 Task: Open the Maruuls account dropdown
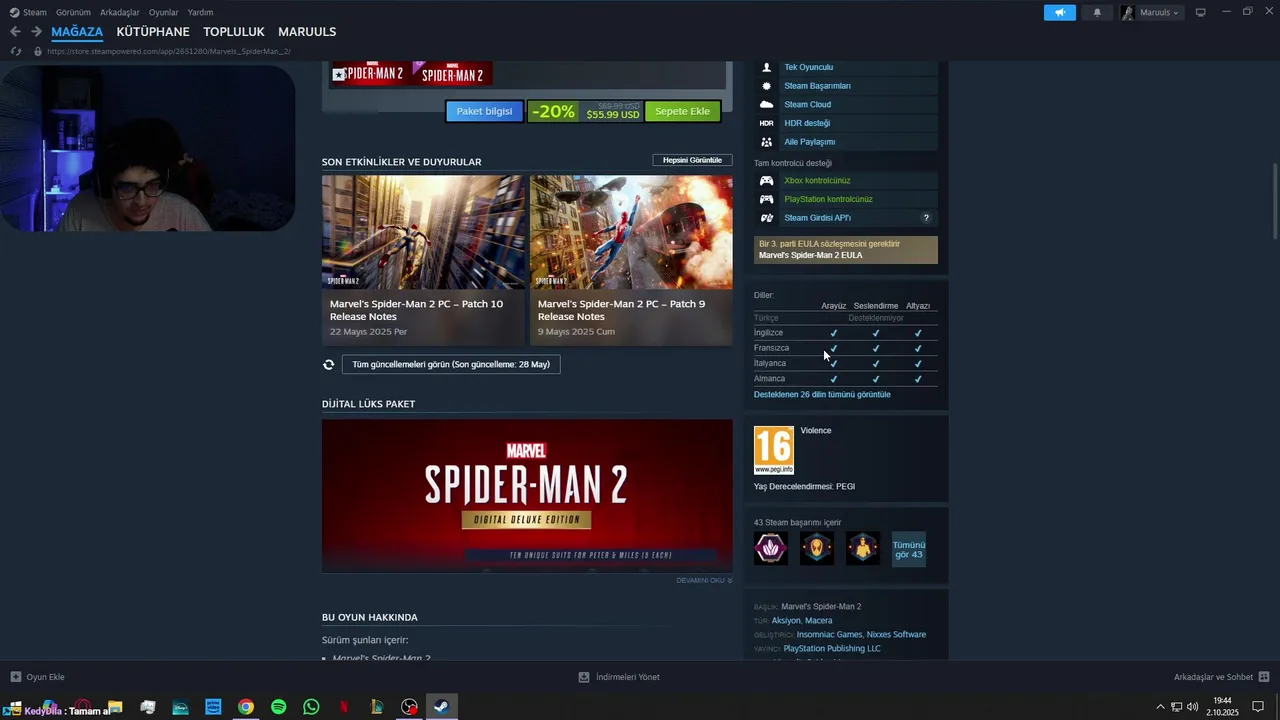pyautogui.click(x=1151, y=12)
